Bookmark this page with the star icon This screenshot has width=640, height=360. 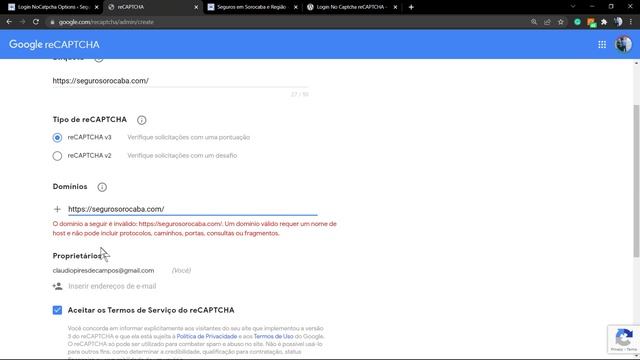tap(561, 22)
